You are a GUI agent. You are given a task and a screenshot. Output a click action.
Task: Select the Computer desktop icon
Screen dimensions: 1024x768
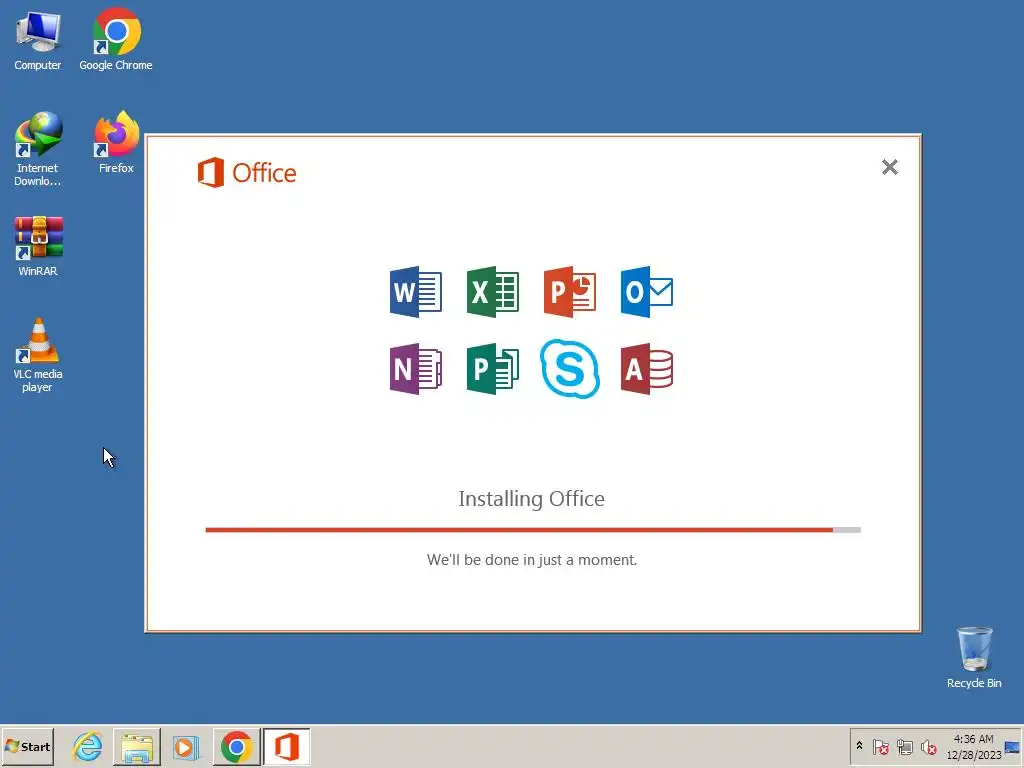(x=37, y=40)
